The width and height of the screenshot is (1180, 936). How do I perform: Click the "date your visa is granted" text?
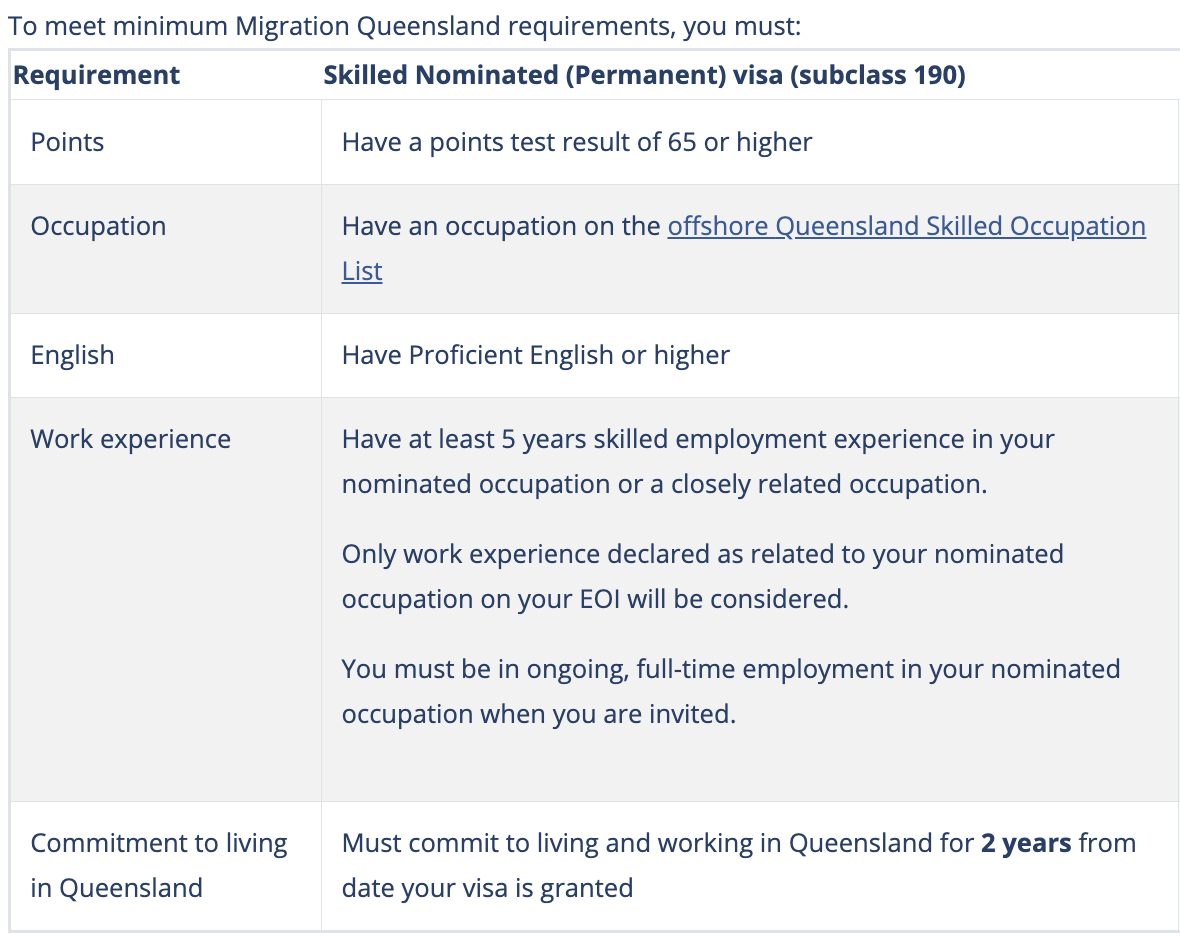pos(487,887)
